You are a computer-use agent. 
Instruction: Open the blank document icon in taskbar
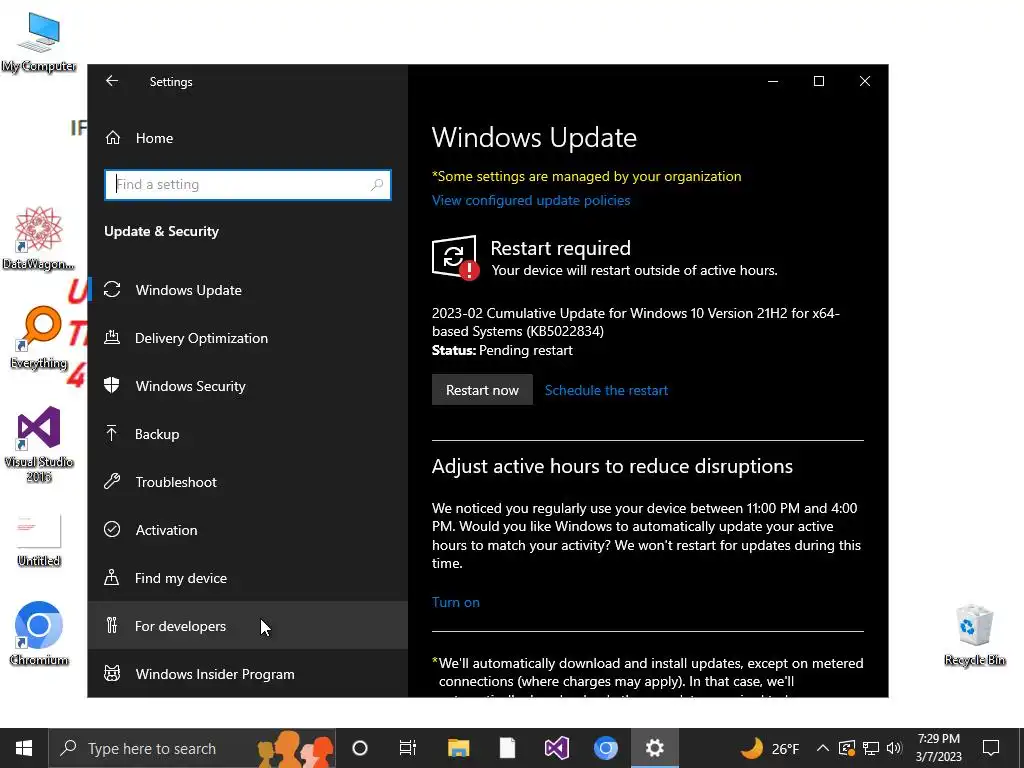point(507,748)
